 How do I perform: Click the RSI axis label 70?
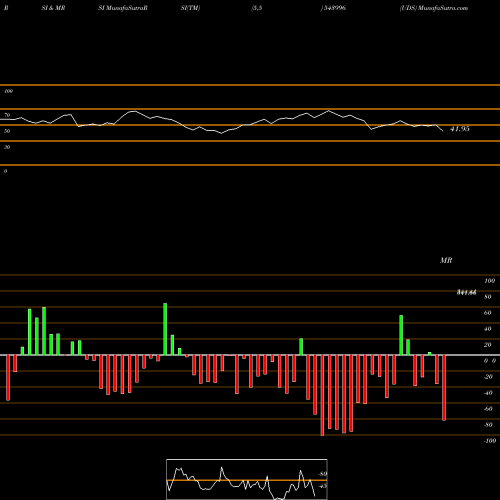click(x=7, y=115)
